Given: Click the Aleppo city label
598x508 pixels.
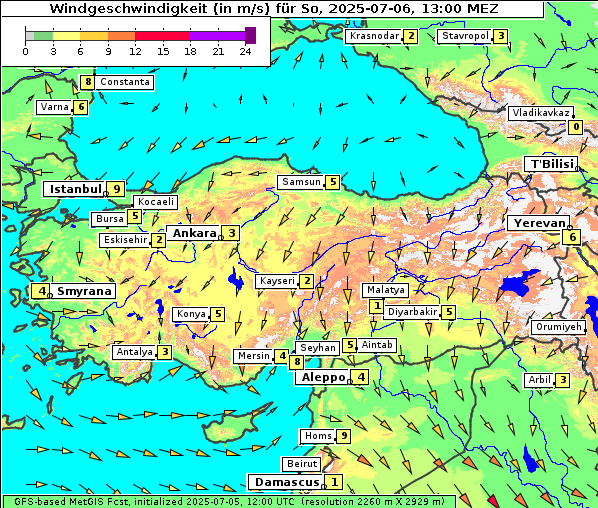Looking at the screenshot, I should point(324,377).
